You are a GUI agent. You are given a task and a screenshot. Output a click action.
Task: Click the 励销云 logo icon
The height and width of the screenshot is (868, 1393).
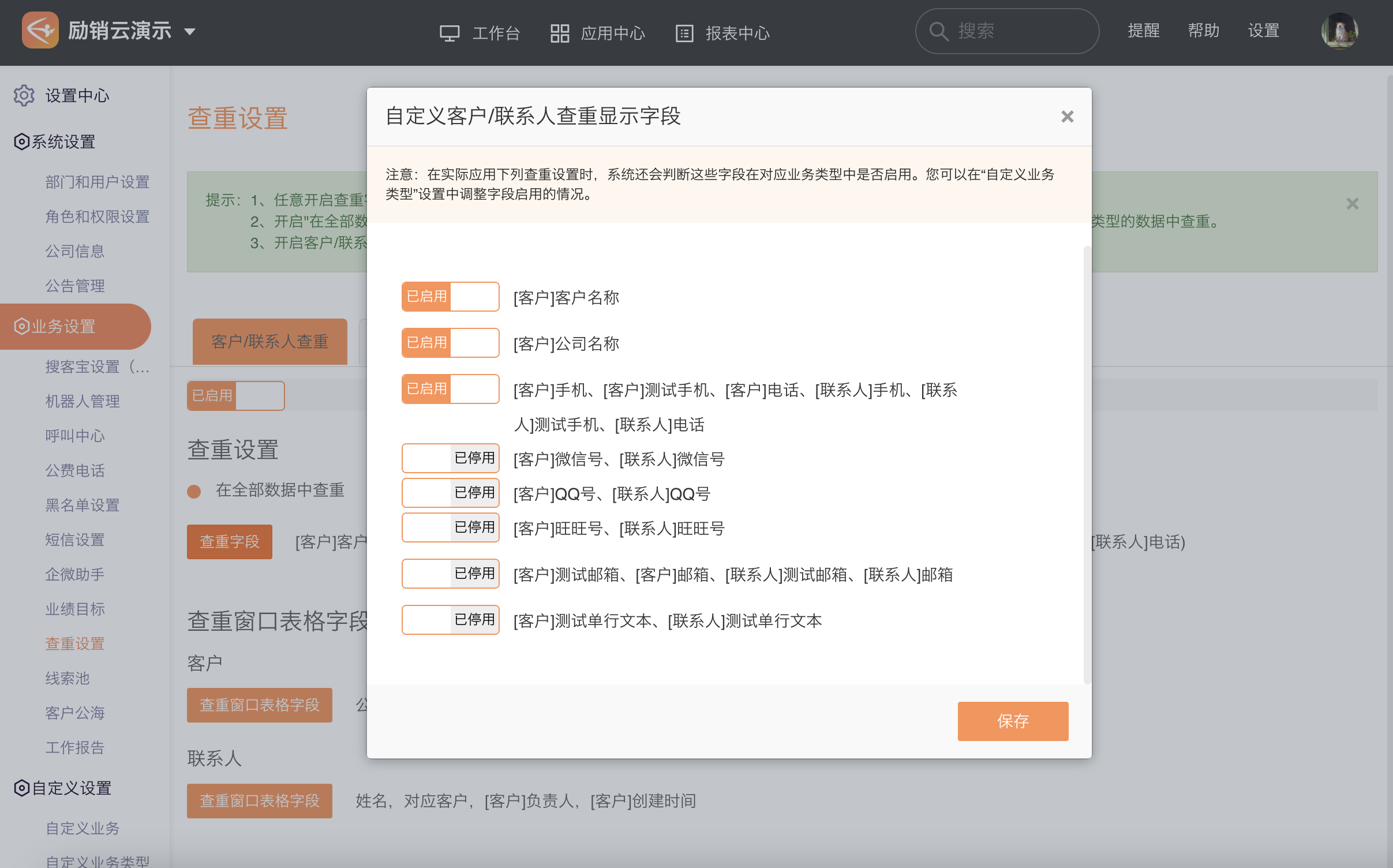pyautogui.click(x=40, y=30)
